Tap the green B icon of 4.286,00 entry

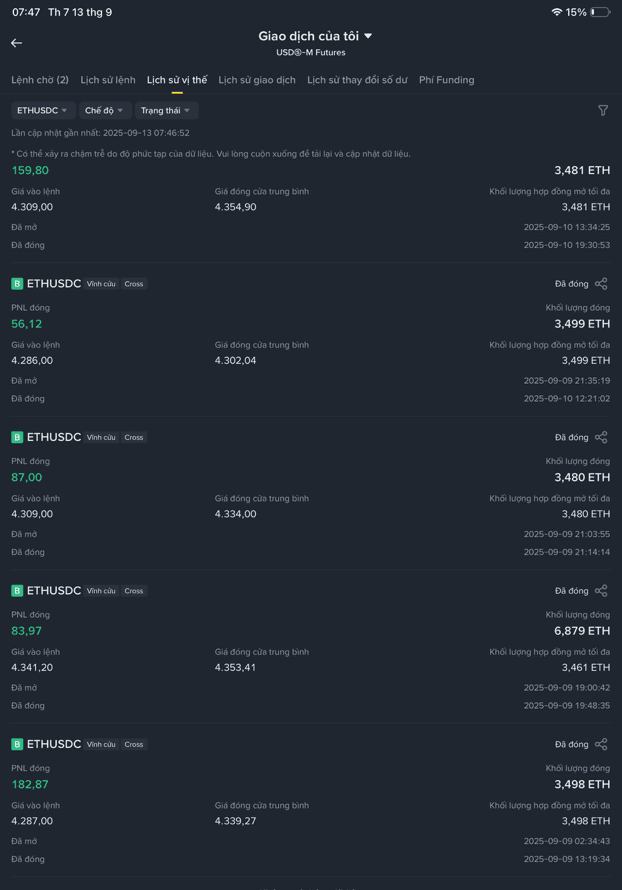point(17,284)
